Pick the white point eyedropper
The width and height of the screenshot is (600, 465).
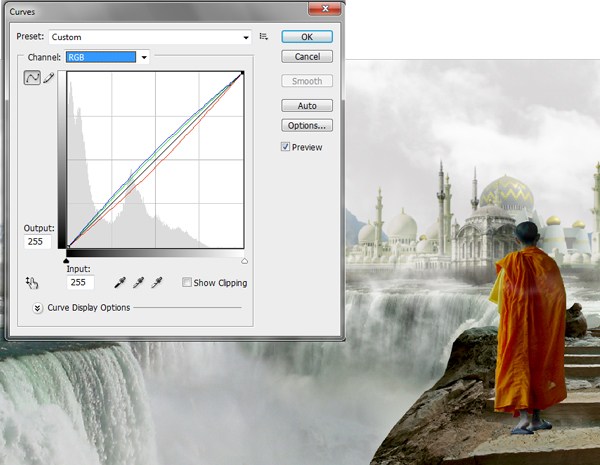click(x=156, y=283)
